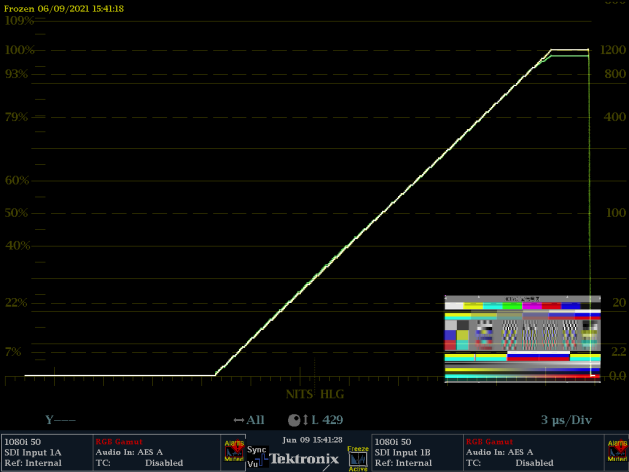Image resolution: width=629 pixels, height=472 pixels.
Task: Click the Tektronix logo
Action: coord(304,458)
